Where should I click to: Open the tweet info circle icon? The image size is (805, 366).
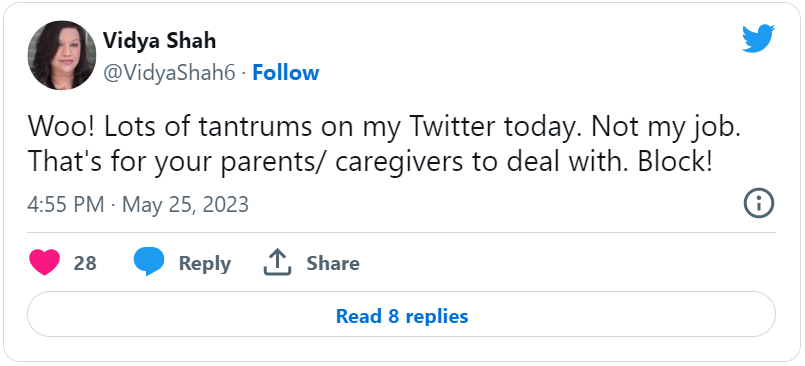758,204
